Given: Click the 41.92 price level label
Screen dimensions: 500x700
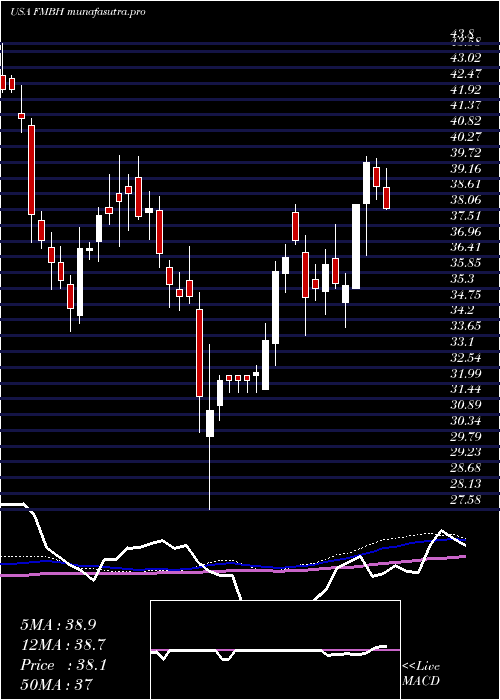Looking at the screenshot, I should pyautogui.click(x=464, y=89).
